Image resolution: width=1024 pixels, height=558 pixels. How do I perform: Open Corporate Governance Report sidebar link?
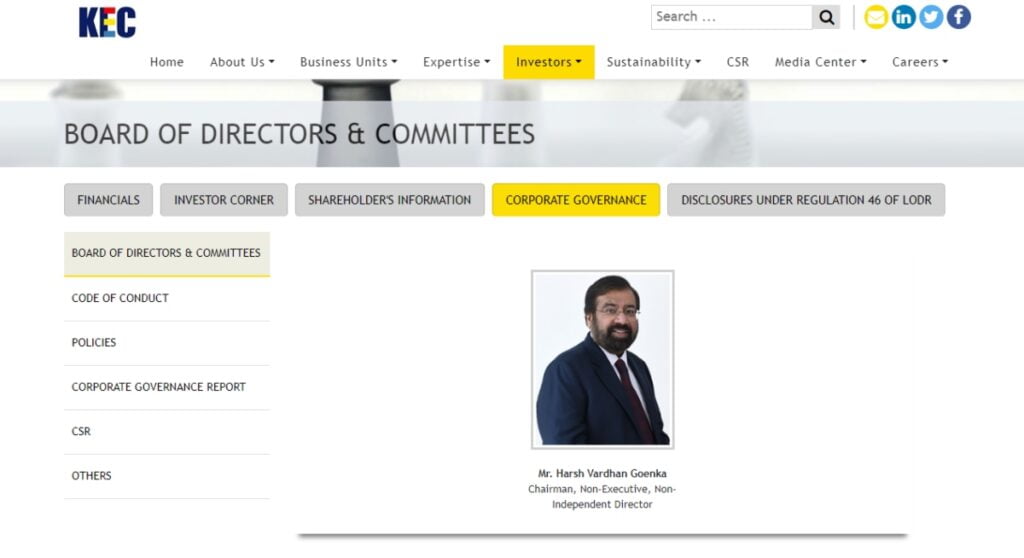tap(167, 387)
